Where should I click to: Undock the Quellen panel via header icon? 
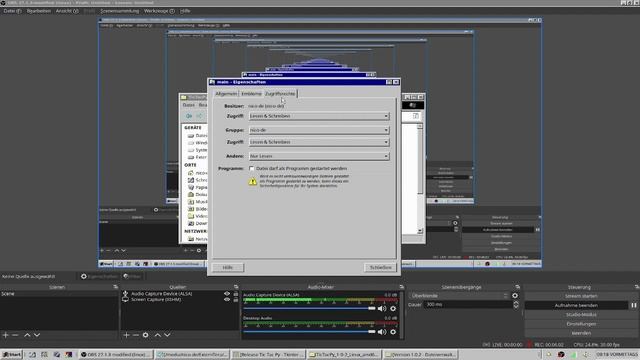coord(236,287)
